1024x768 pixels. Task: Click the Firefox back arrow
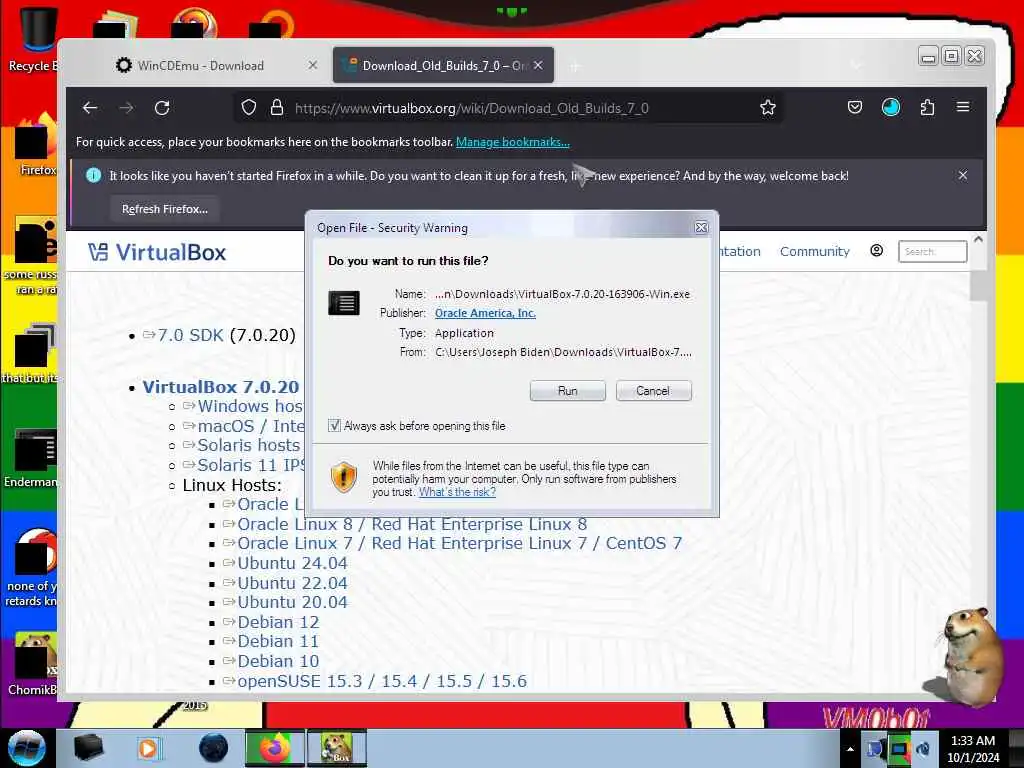pos(90,108)
